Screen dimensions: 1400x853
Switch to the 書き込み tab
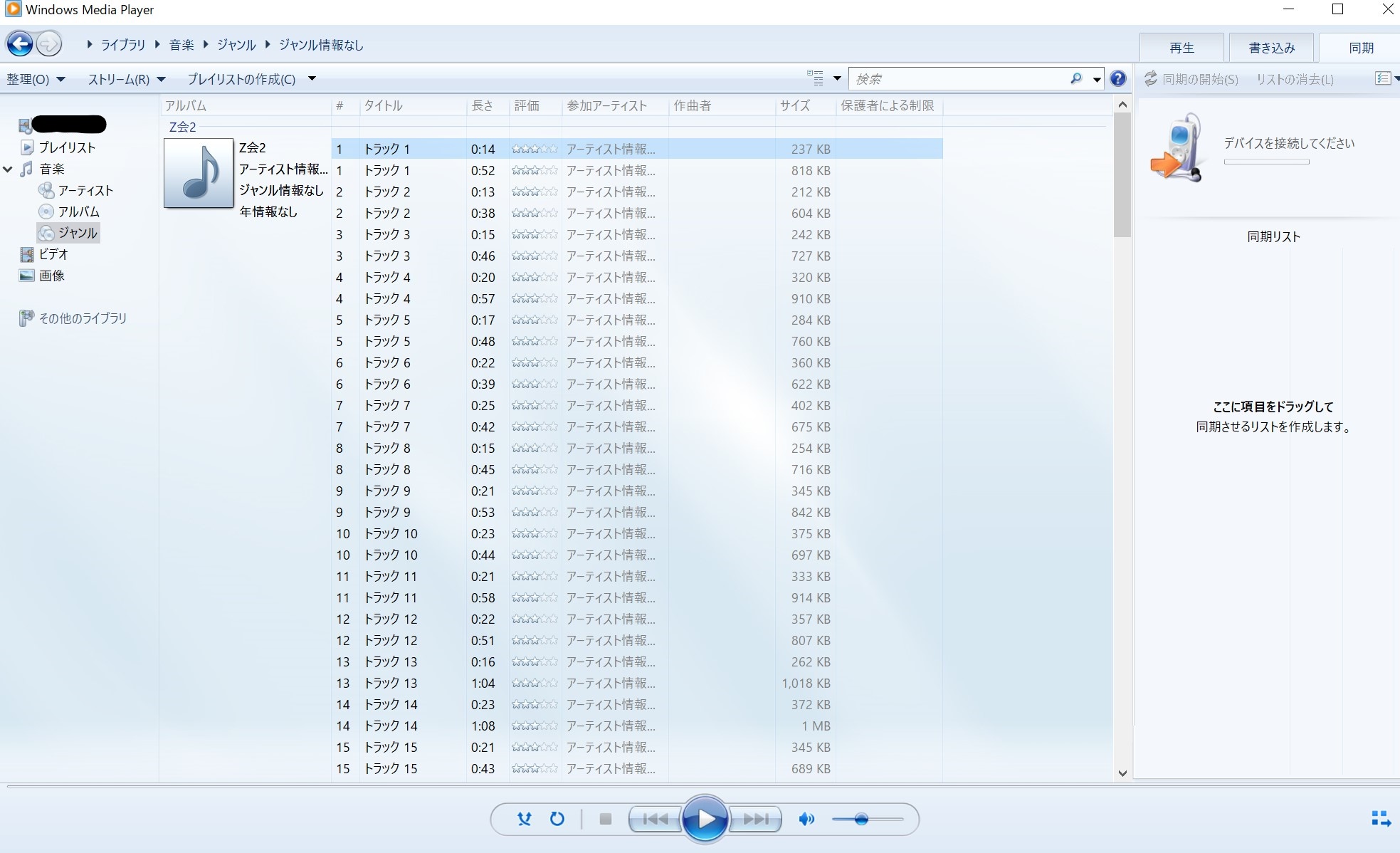point(1271,48)
